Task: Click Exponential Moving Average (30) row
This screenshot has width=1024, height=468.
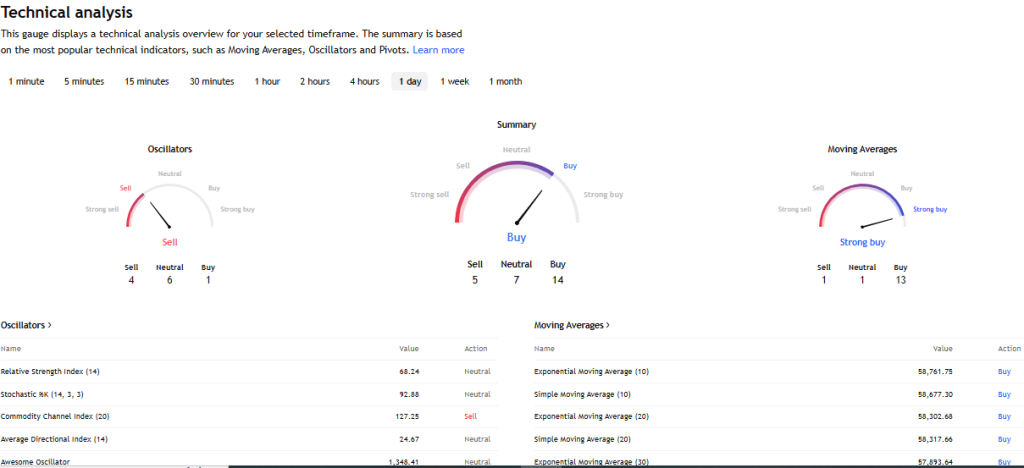Action: tap(778, 460)
